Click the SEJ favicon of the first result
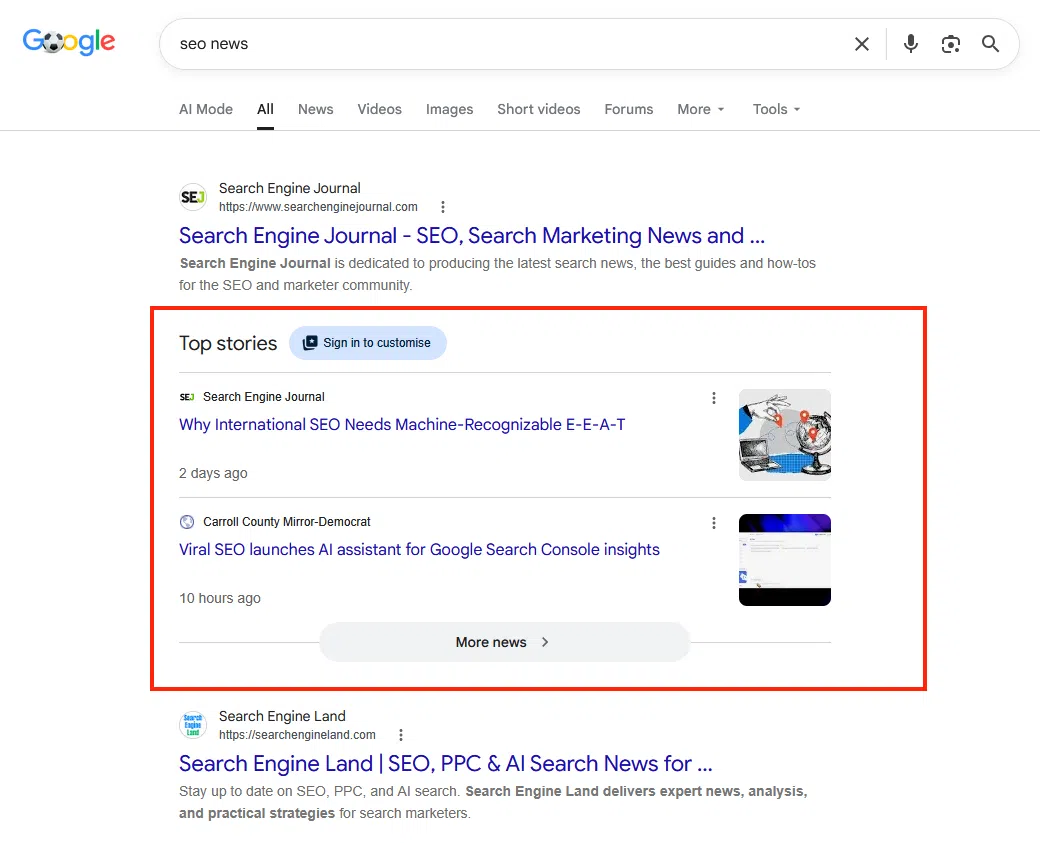Image resolution: width=1040 pixels, height=843 pixels. click(193, 197)
